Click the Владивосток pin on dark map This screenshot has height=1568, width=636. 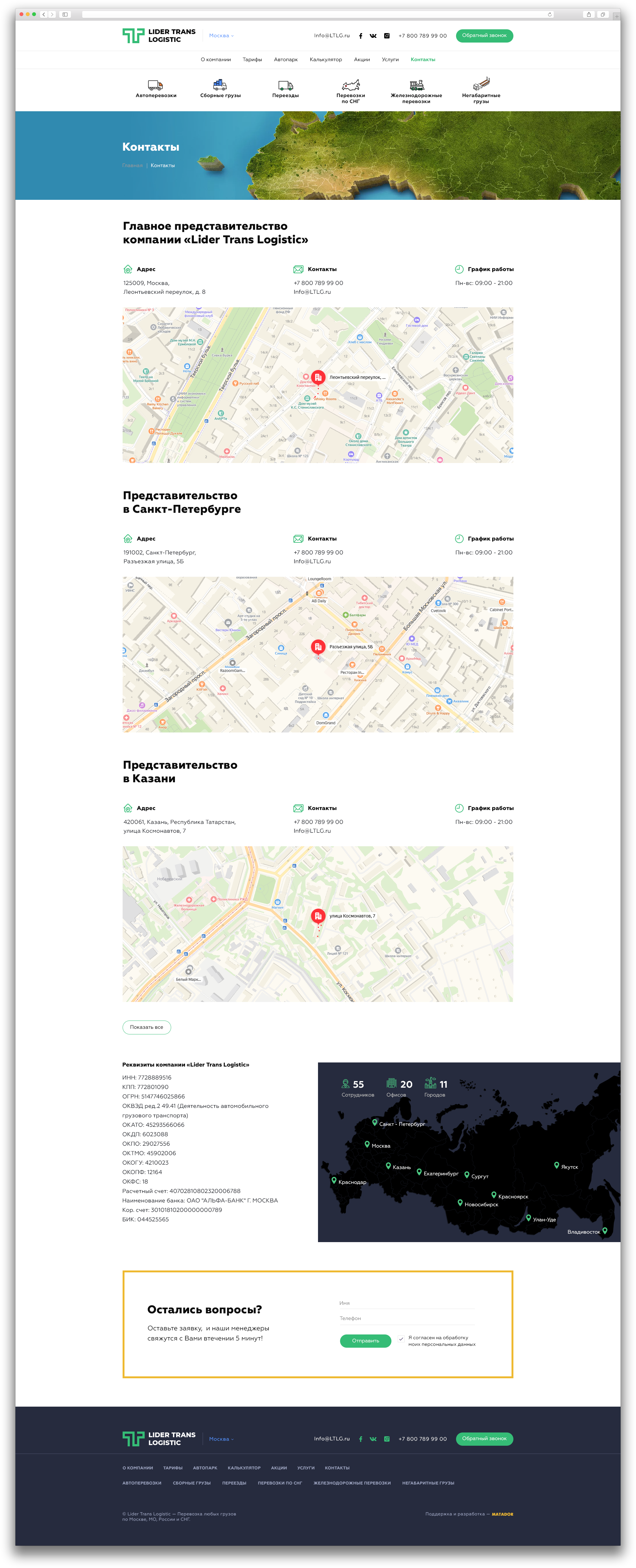click(604, 1231)
